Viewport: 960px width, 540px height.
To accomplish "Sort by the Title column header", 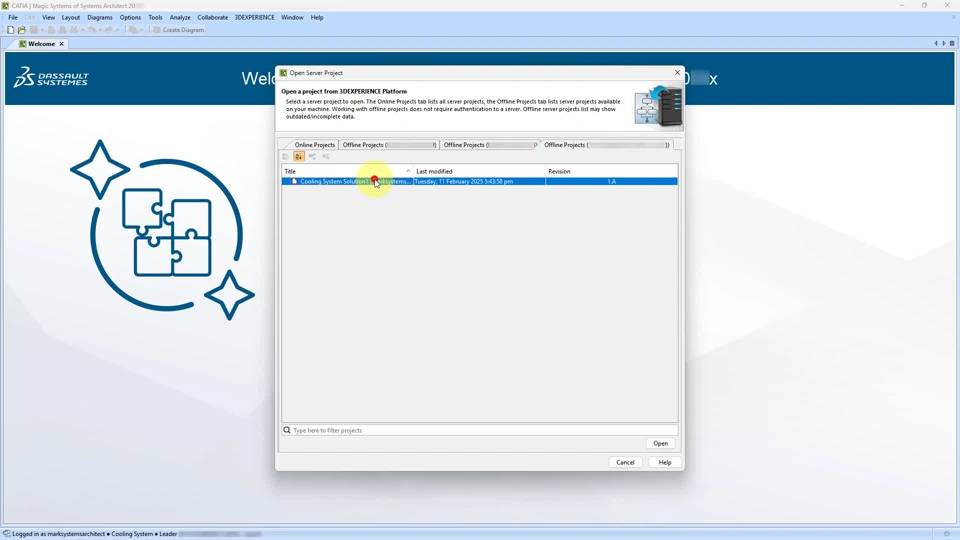I will pyautogui.click(x=347, y=171).
